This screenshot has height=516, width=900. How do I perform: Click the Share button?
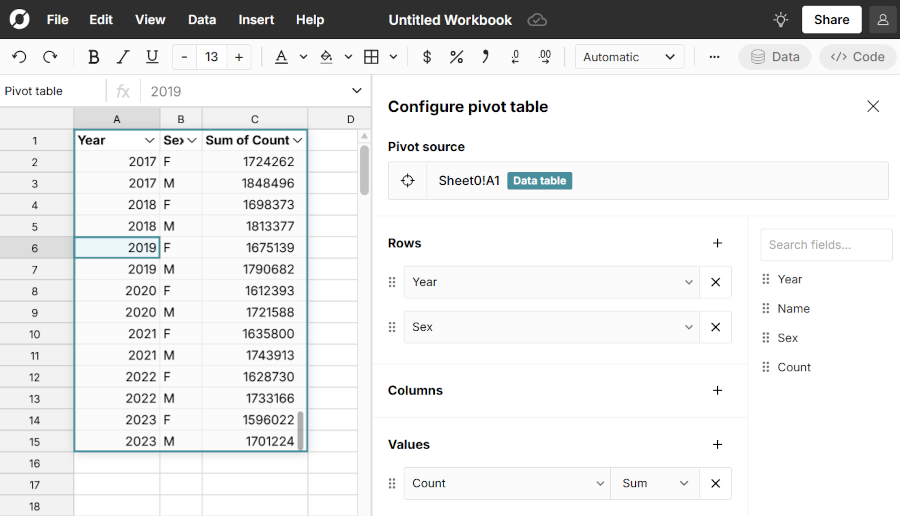pyautogui.click(x=831, y=20)
